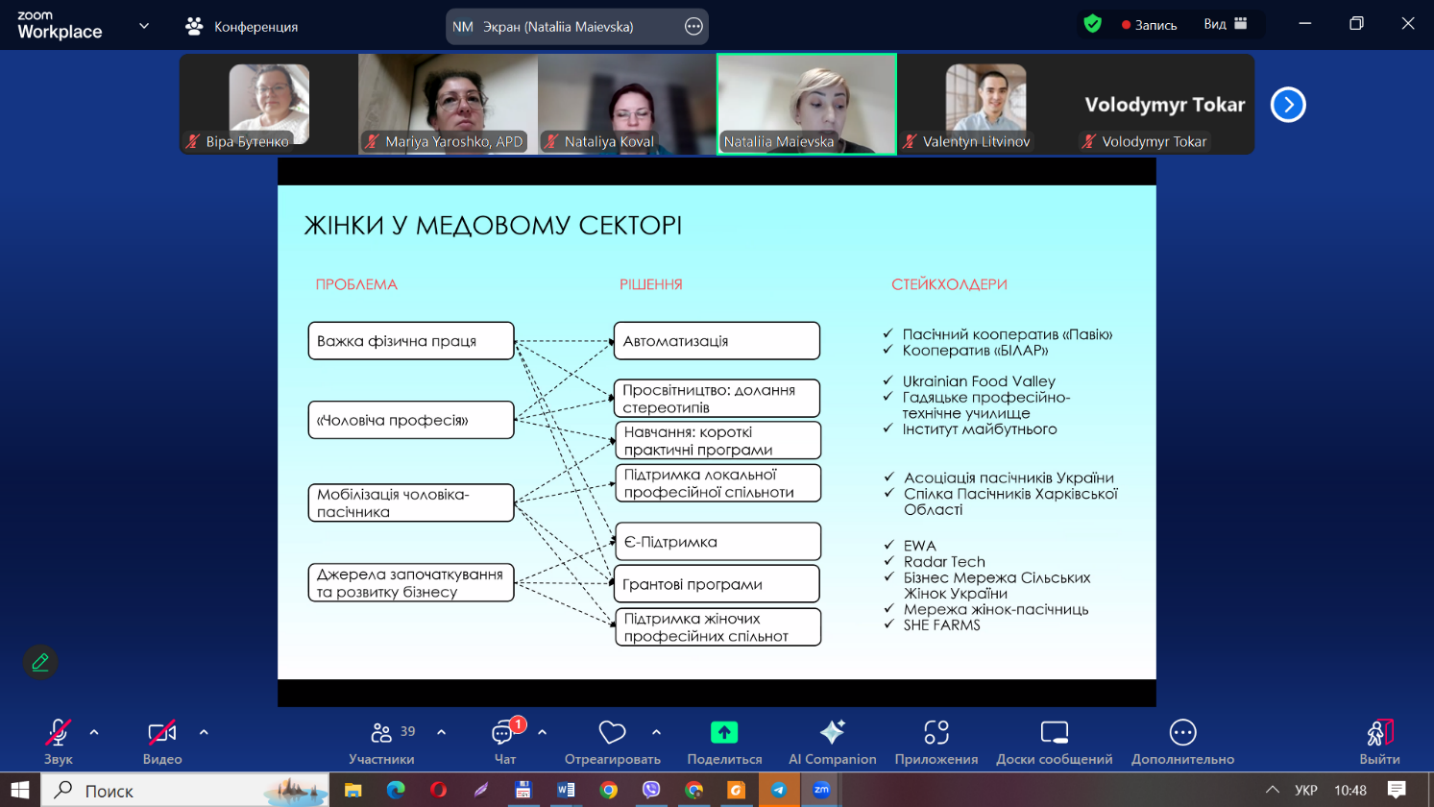Select Volodymyr Tokar video tile

click(x=1165, y=104)
